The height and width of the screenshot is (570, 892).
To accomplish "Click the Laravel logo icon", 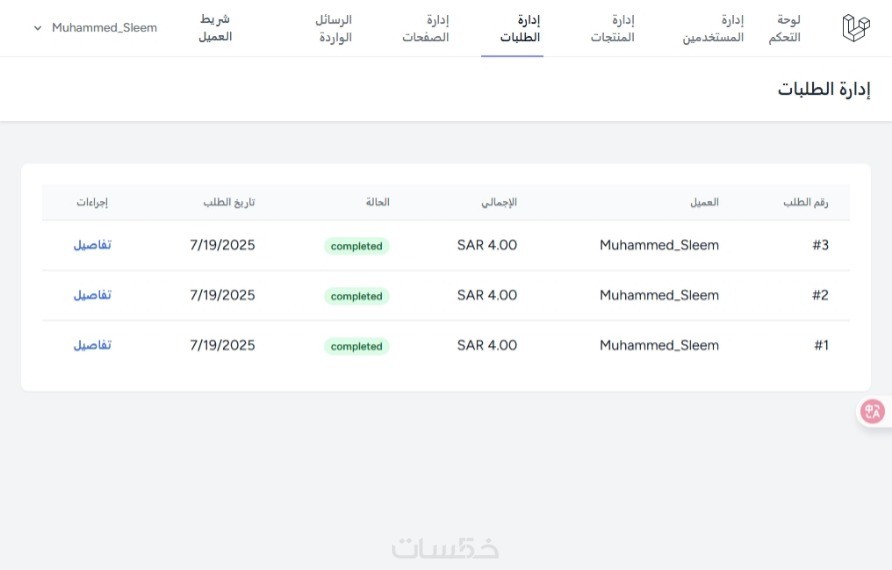I will click(855, 28).
